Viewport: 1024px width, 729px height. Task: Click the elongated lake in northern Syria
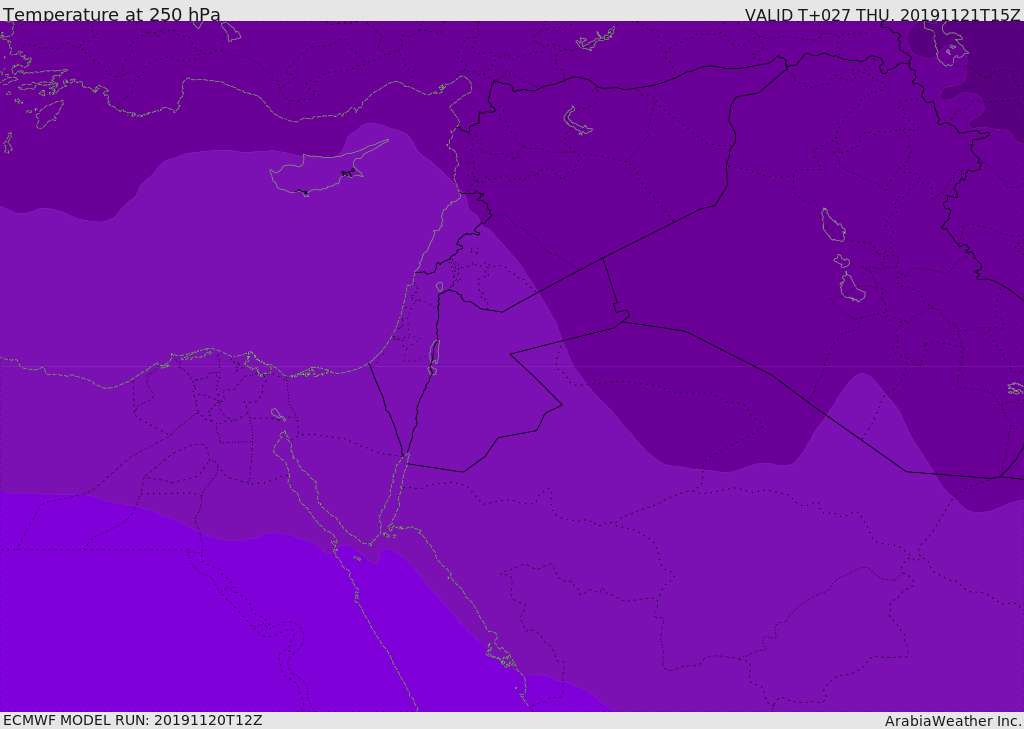(576, 120)
